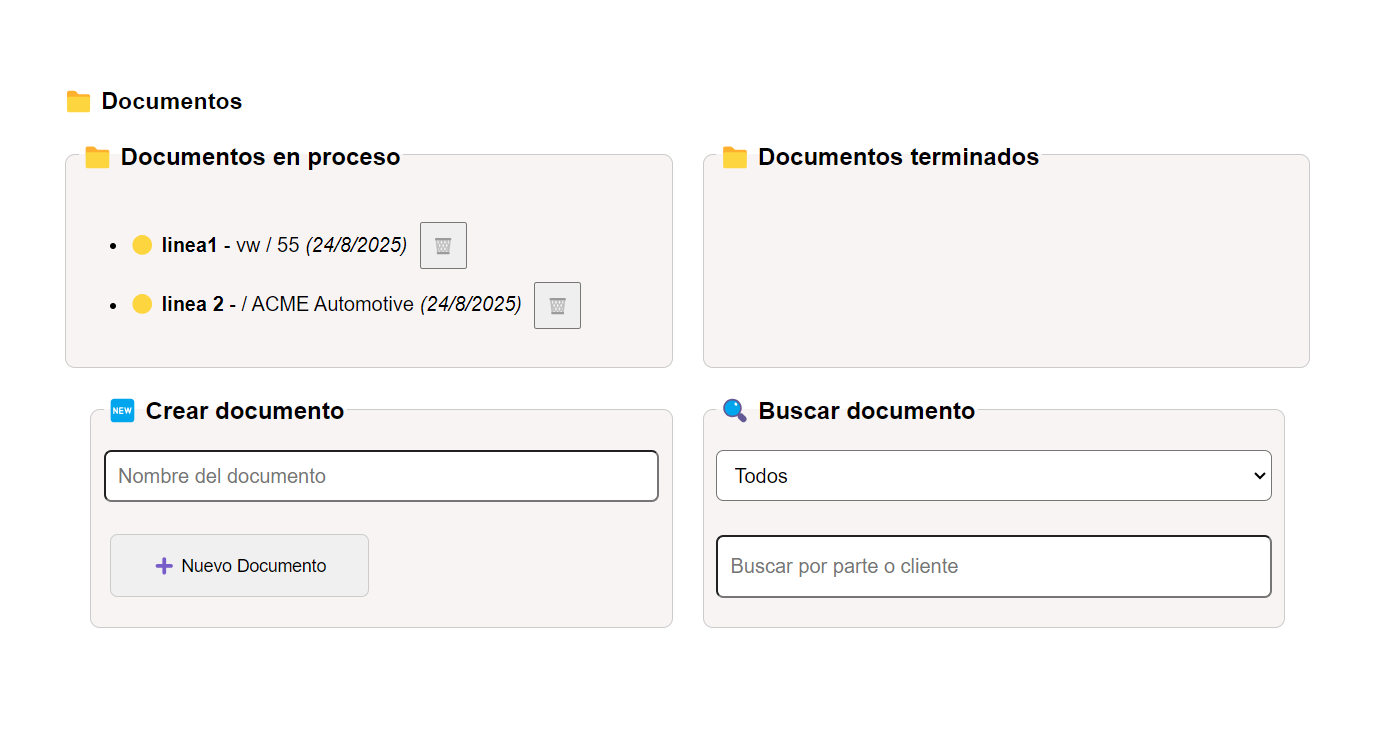Image resolution: width=1400 pixels, height=750 pixels.
Task: Open the linea1 document entry
Action: [x=189, y=245]
